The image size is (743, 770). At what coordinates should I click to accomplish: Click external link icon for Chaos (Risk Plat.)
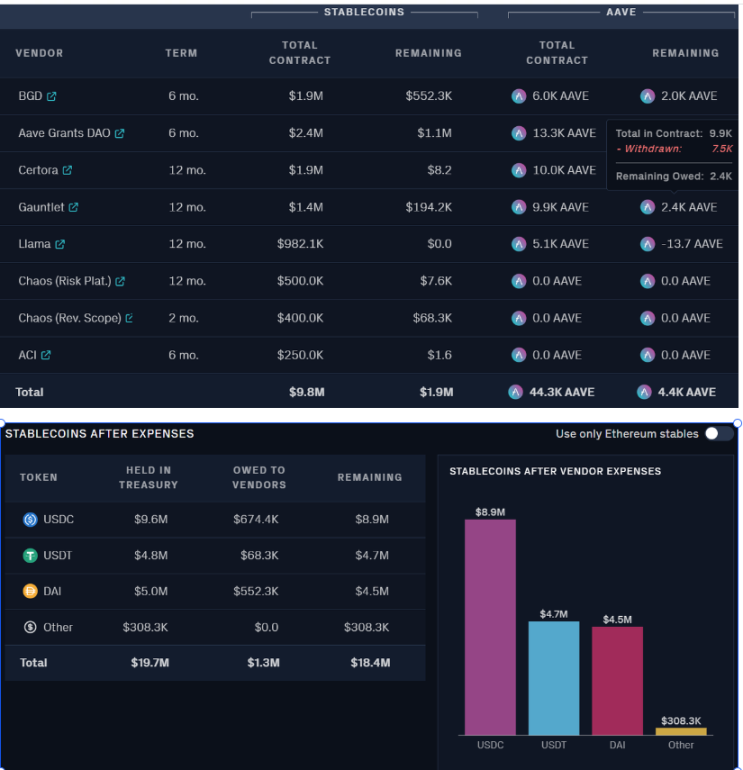pyautogui.click(x=120, y=282)
